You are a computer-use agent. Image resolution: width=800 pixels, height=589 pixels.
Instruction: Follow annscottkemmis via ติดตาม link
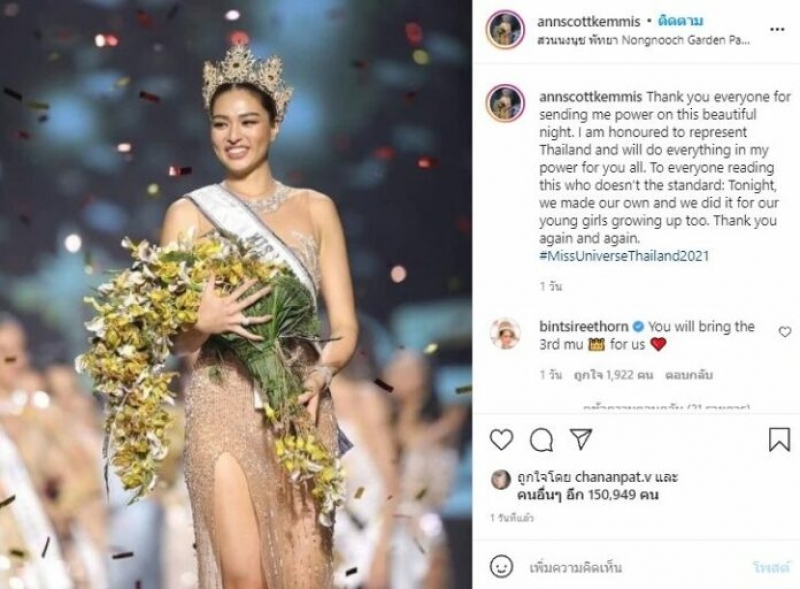point(681,21)
